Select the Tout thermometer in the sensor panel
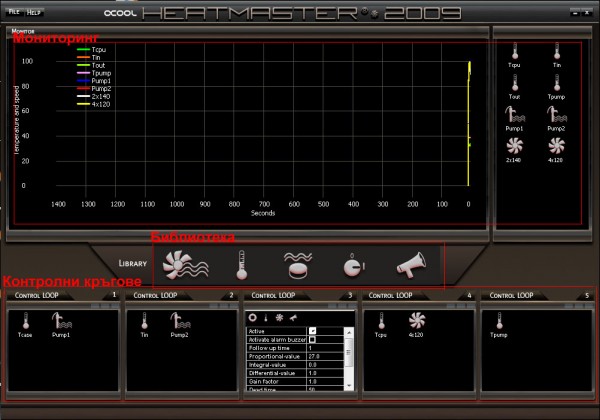This screenshot has height=420, width=600. (515, 83)
